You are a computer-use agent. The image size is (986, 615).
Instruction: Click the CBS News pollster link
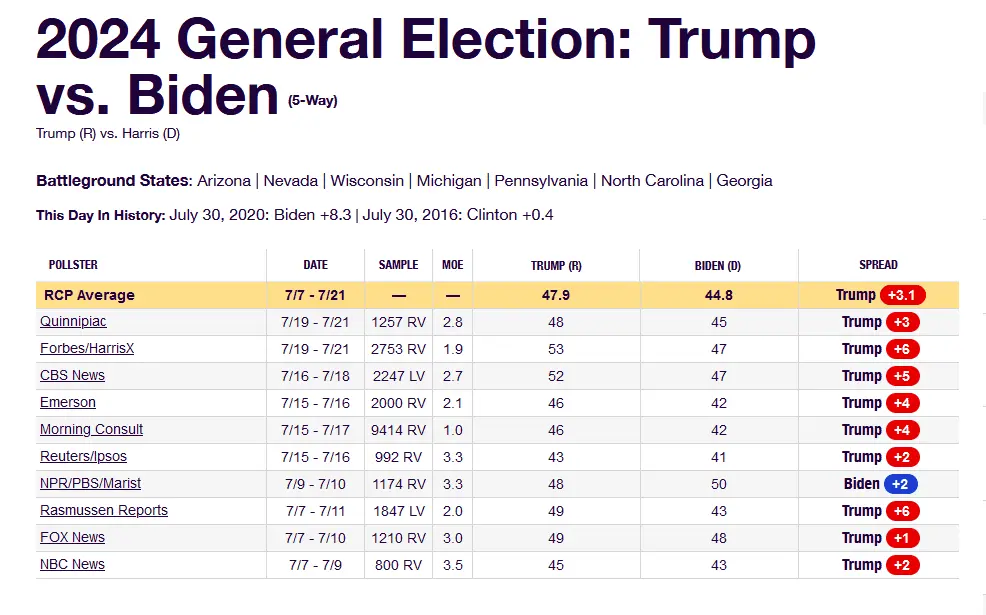(x=72, y=376)
